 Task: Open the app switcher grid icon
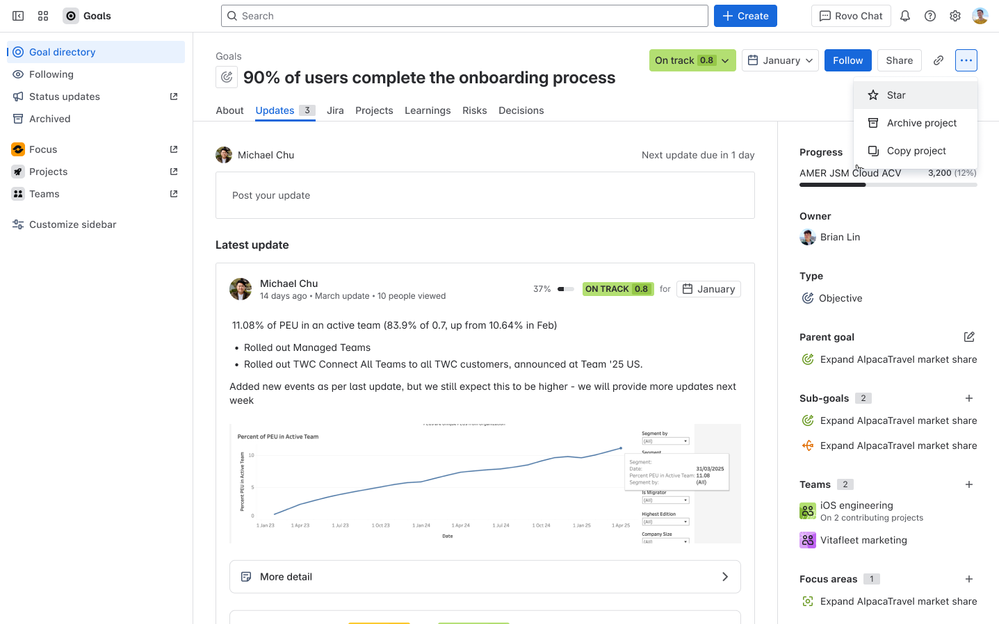point(43,16)
